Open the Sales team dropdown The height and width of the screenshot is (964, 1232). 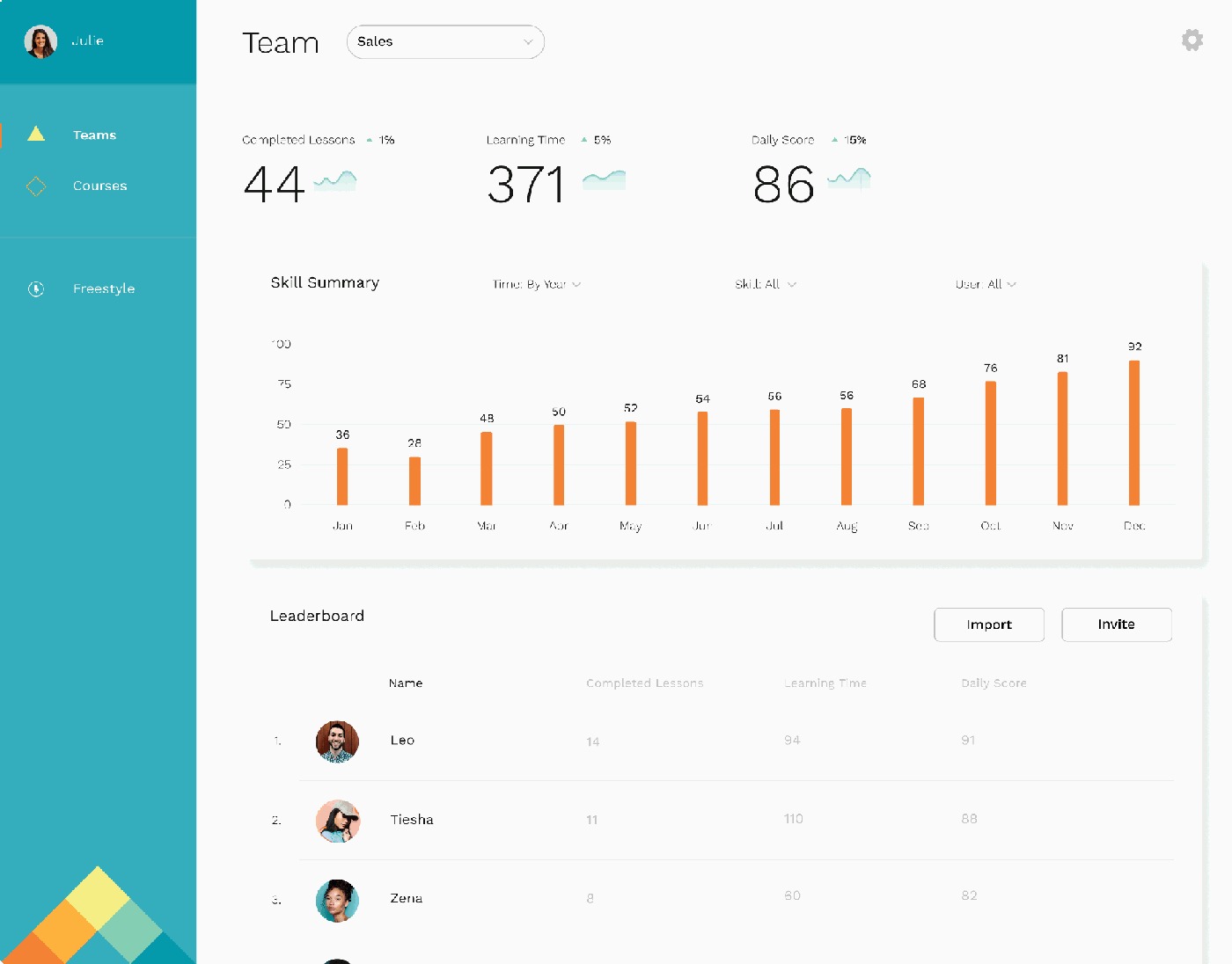pyautogui.click(x=445, y=41)
